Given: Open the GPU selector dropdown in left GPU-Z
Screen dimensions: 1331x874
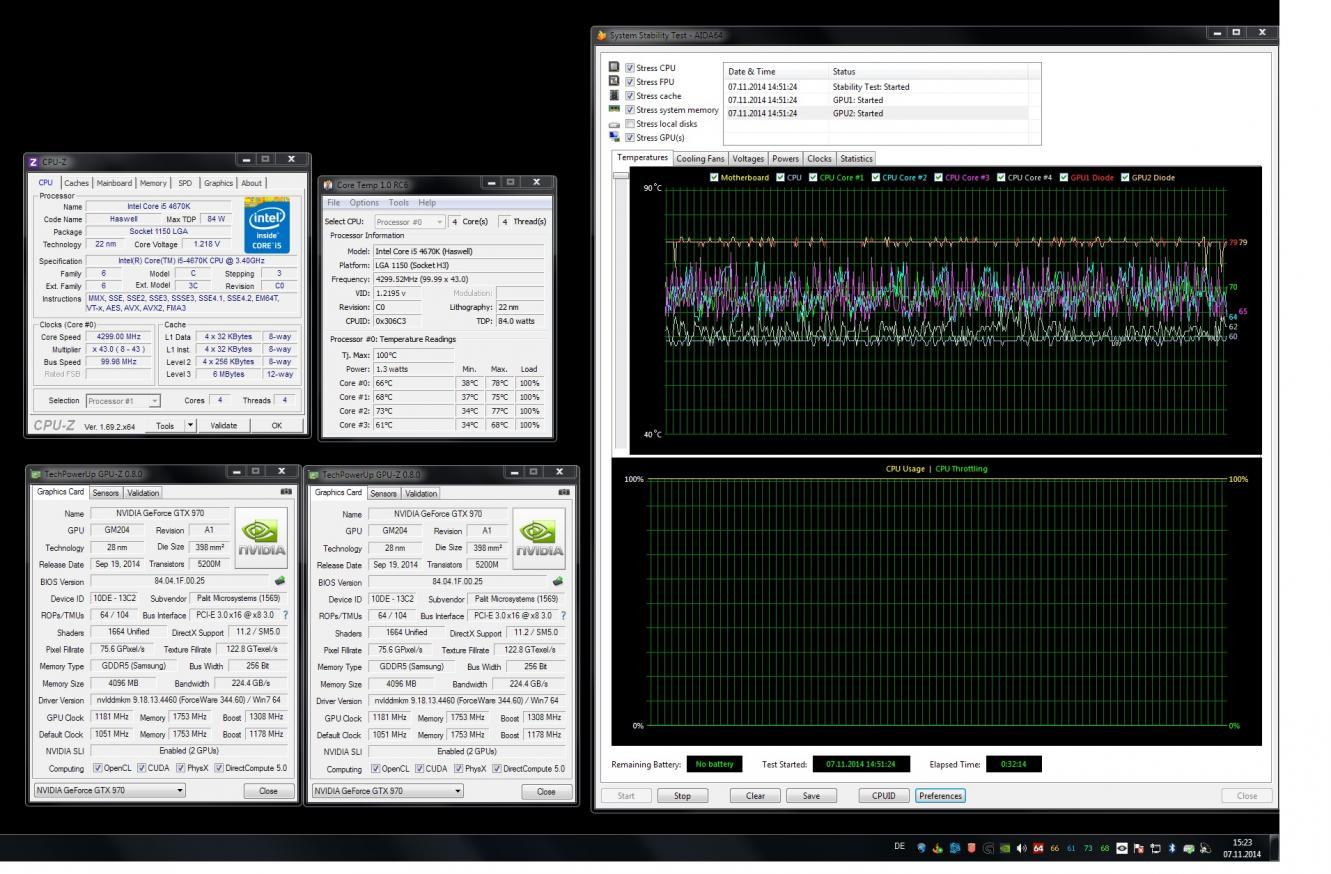Looking at the screenshot, I should point(180,790).
